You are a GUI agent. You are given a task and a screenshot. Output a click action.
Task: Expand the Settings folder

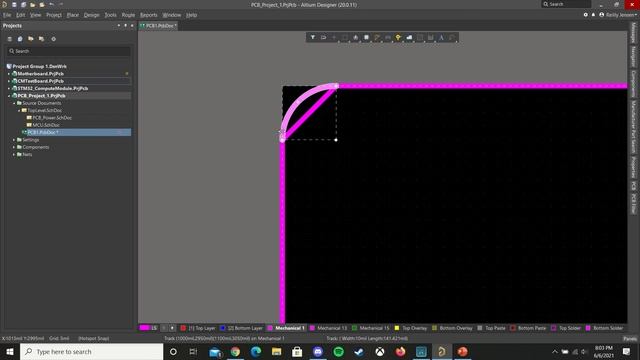click(x=14, y=140)
